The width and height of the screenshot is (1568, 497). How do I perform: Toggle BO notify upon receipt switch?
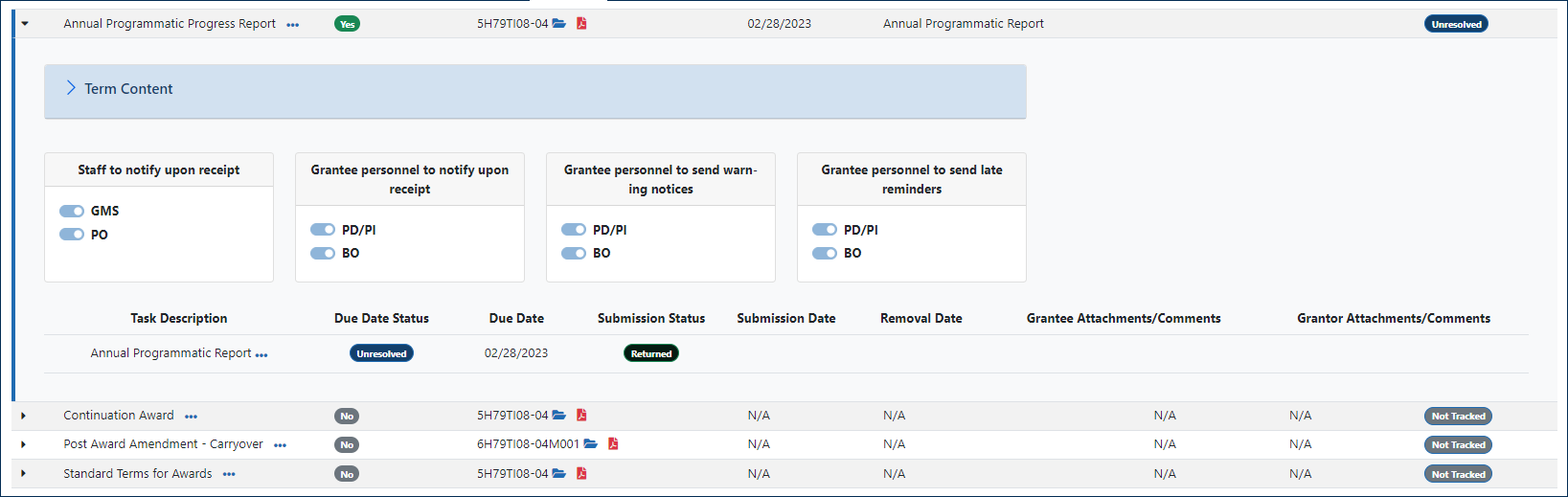pos(323,253)
